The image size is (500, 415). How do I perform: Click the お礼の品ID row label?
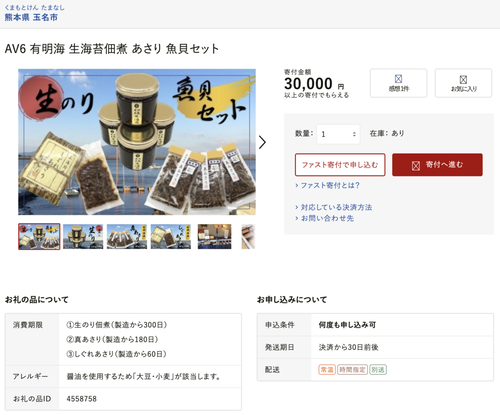pos(32,399)
